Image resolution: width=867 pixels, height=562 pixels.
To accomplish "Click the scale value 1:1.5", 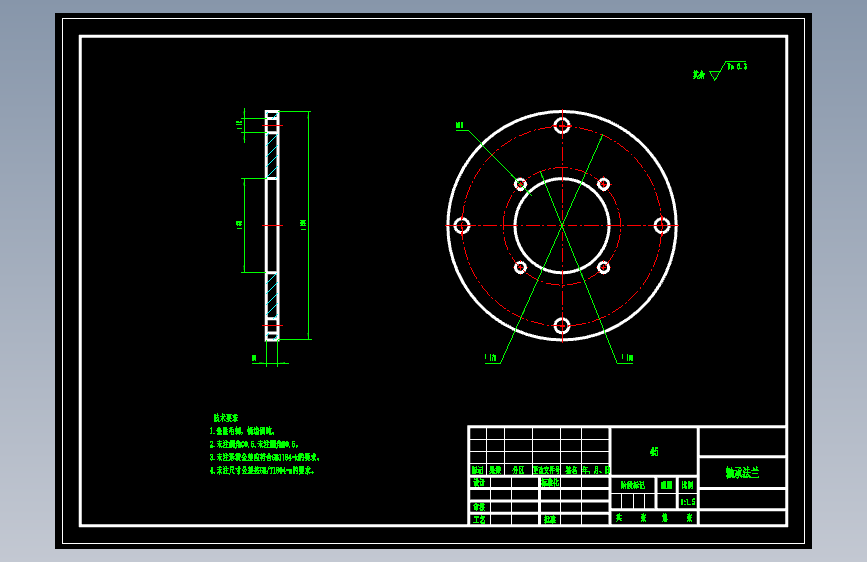I will (x=687, y=502).
